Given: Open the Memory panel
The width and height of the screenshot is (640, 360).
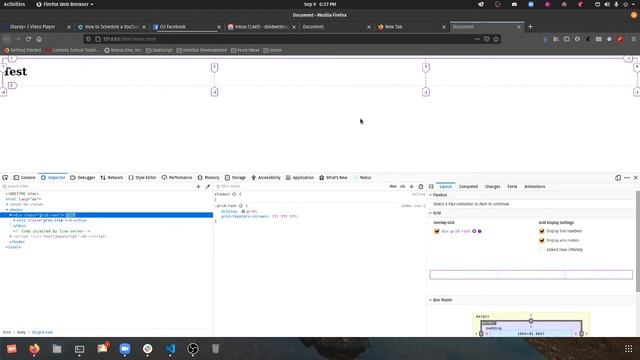Looking at the screenshot, I should tap(209, 178).
